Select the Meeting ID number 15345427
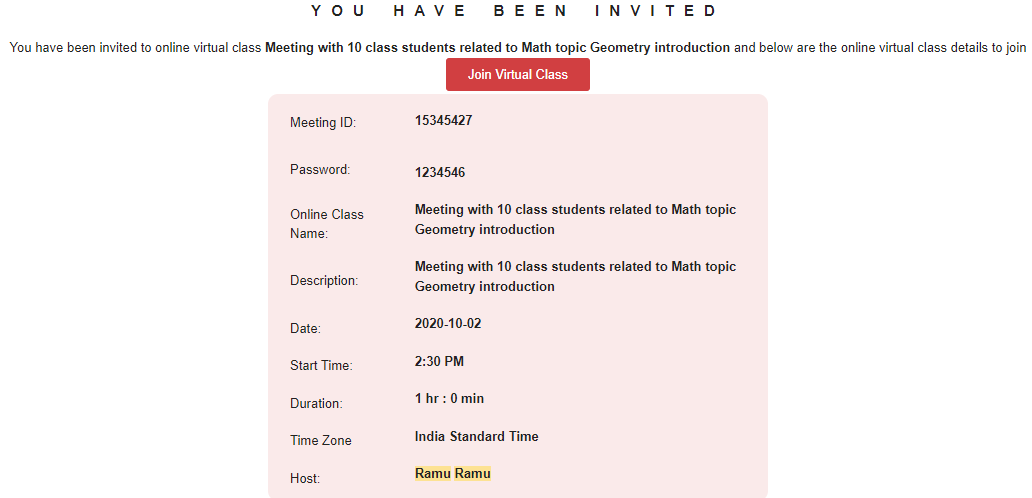 443,120
